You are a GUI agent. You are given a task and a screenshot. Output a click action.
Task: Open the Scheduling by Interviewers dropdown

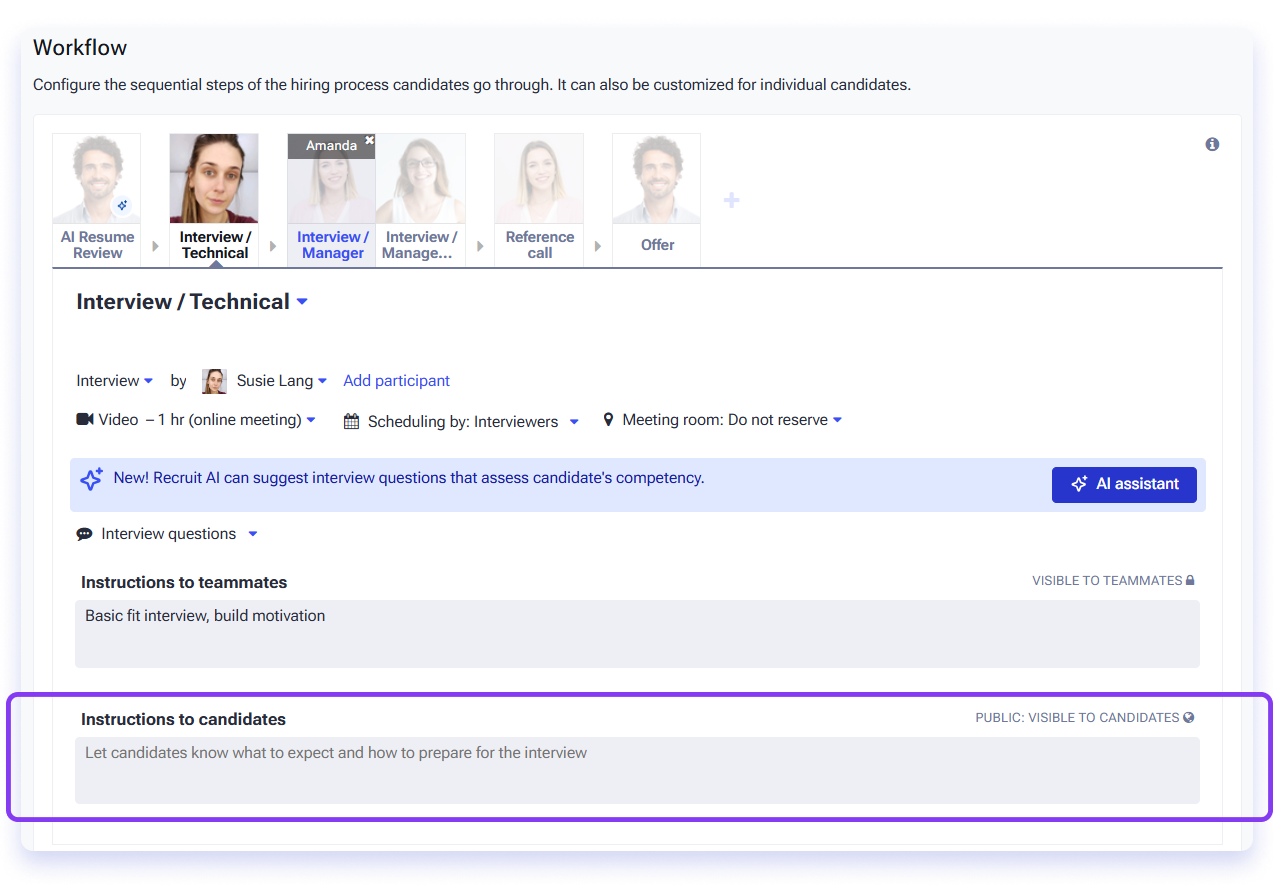574,422
